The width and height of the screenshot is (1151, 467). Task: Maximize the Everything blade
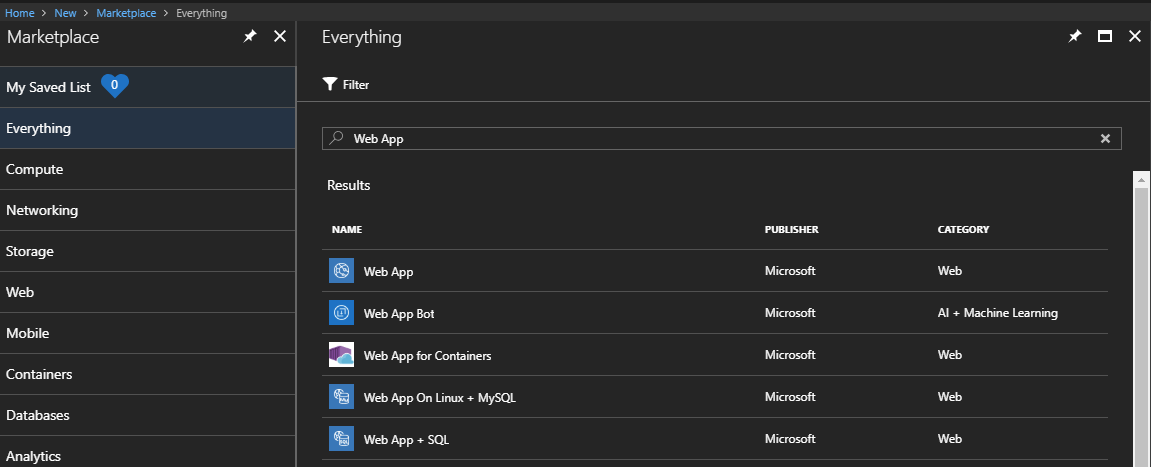point(1104,36)
